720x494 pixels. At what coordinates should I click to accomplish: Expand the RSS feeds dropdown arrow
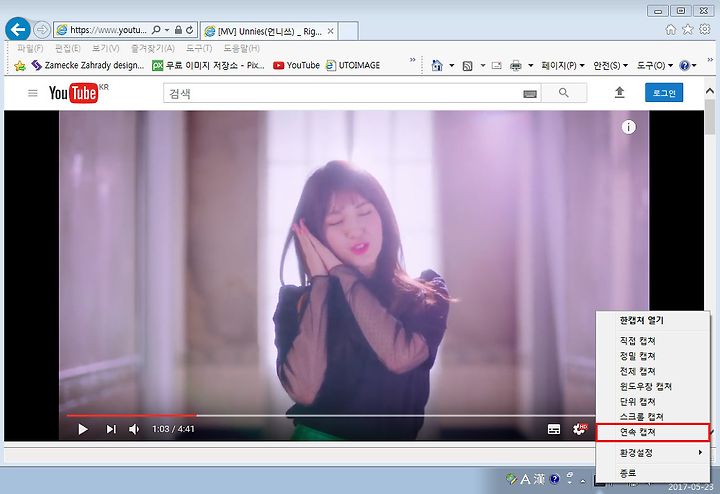tap(483, 66)
